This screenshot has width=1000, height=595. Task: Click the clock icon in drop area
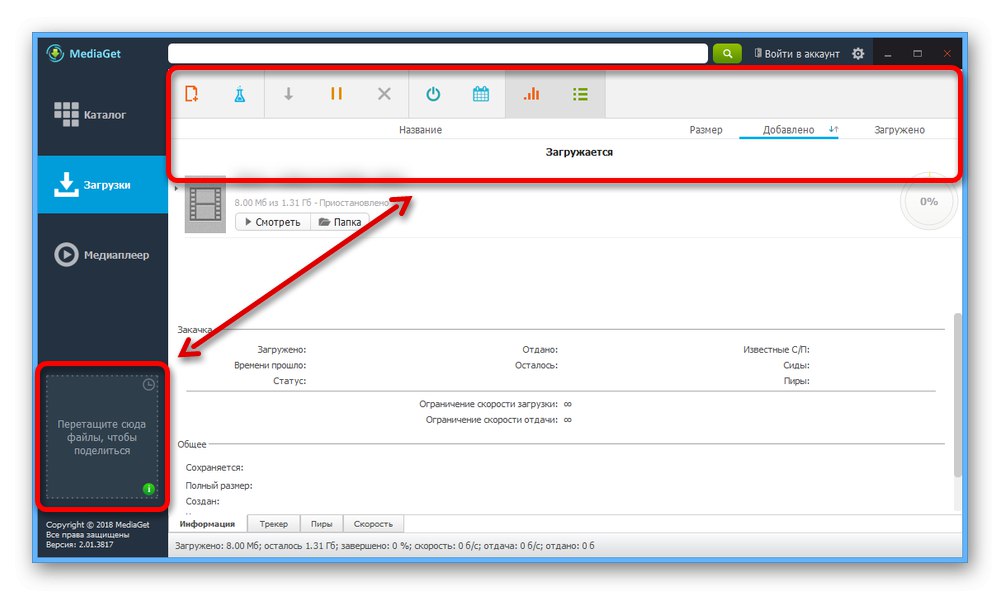tap(149, 385)
